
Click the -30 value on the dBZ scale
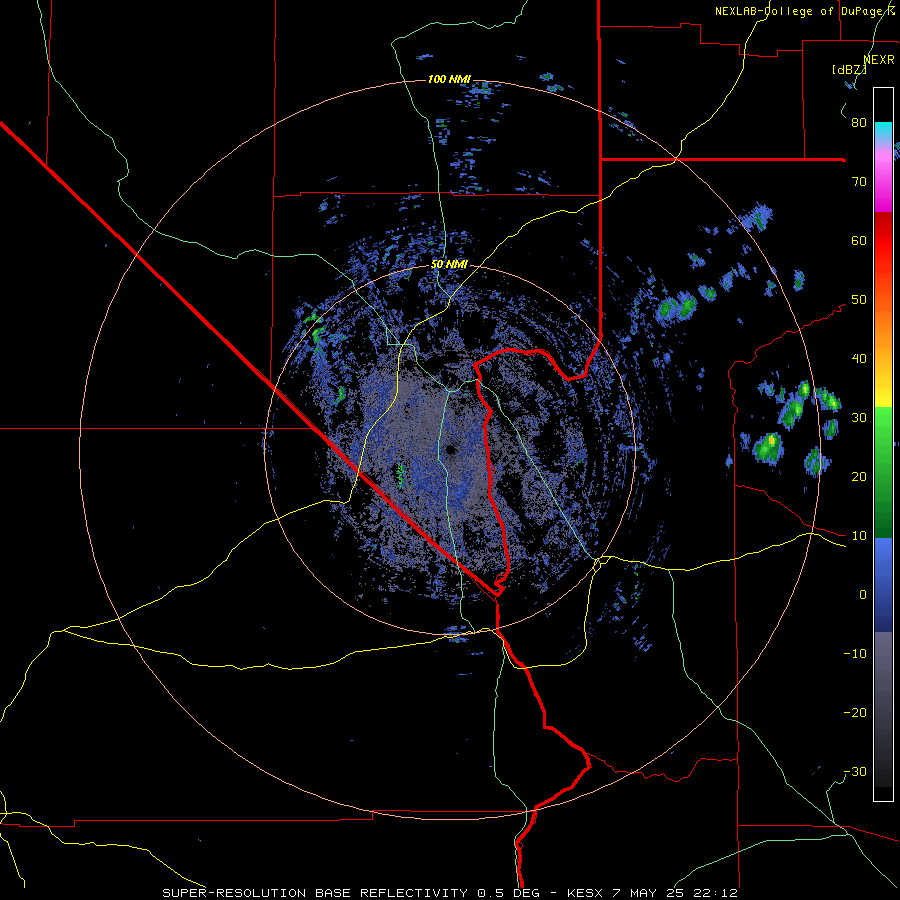(x=855, y=771)
